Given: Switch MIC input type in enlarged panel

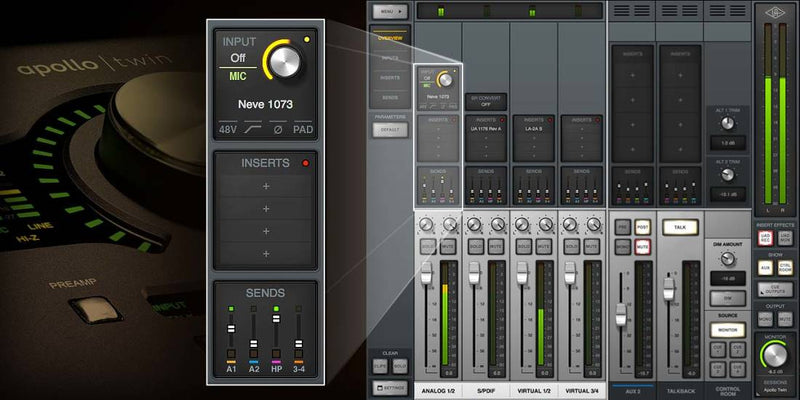Looking at the screenshot, I should click(238, 76).
